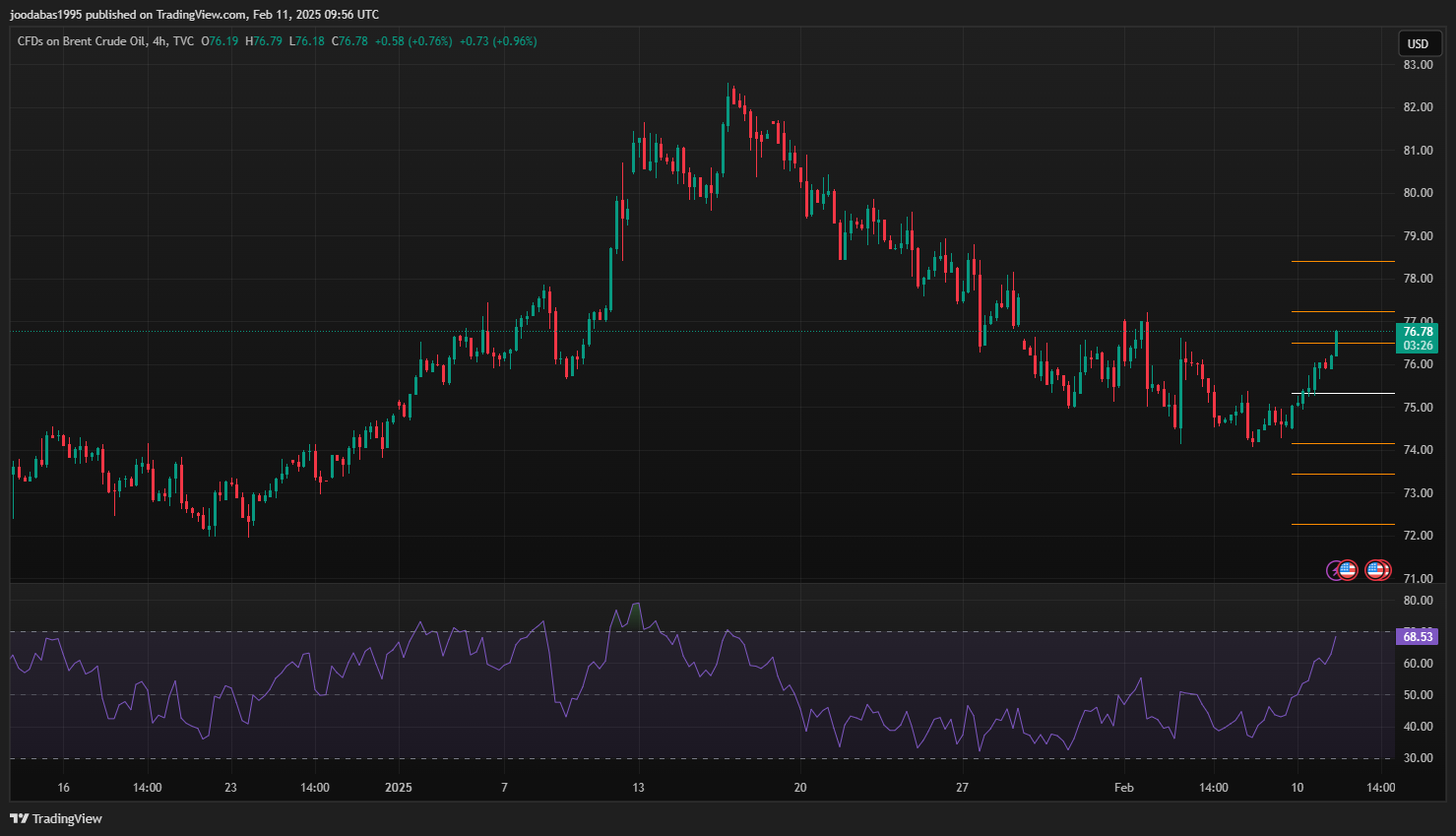Click the TradingView logo in the bottom corner
The image size is (1456, 836).
click(56, 818)
